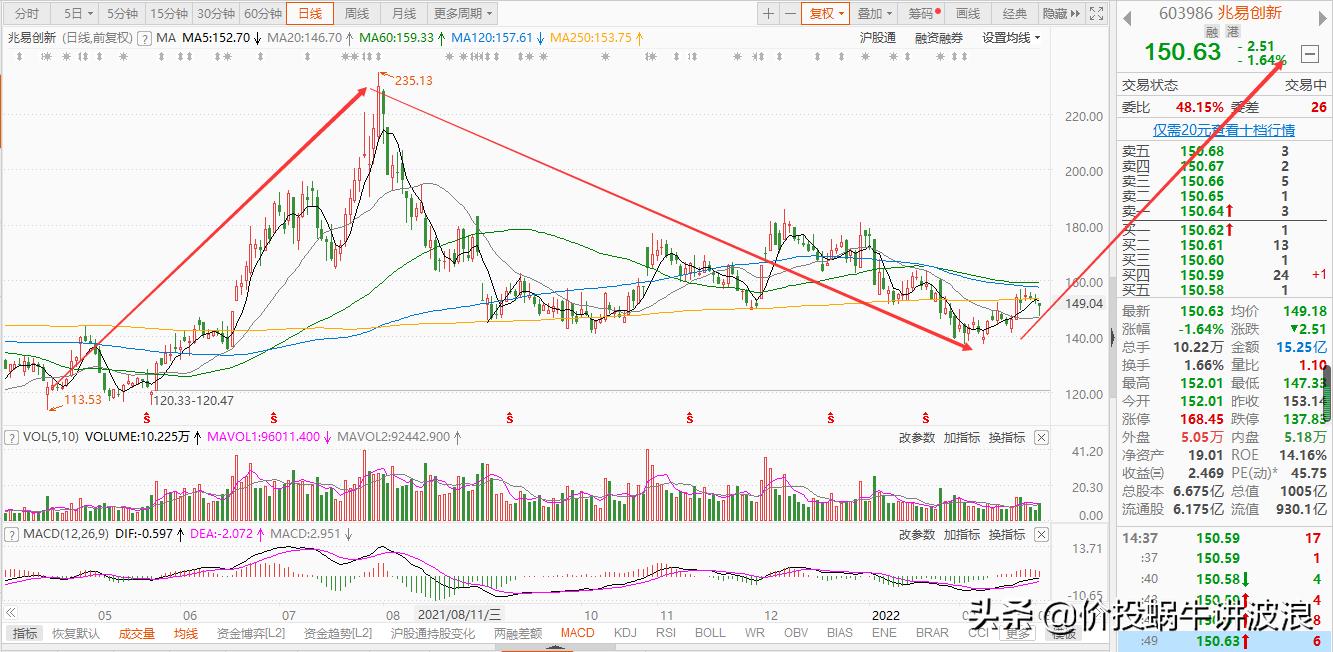Viewport: 1333px width, 652px height.
Task: Select 资金趋势[L2] indicator
Action: (x=338, y=633)
